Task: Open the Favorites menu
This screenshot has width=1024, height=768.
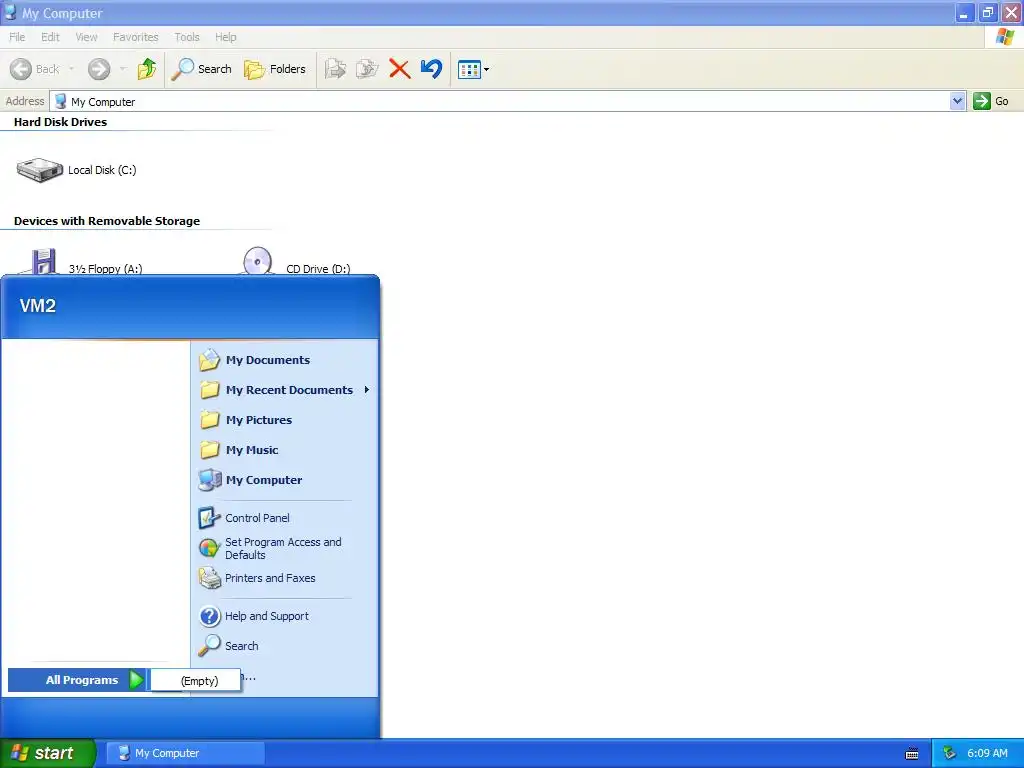Action: pos(136,37)
